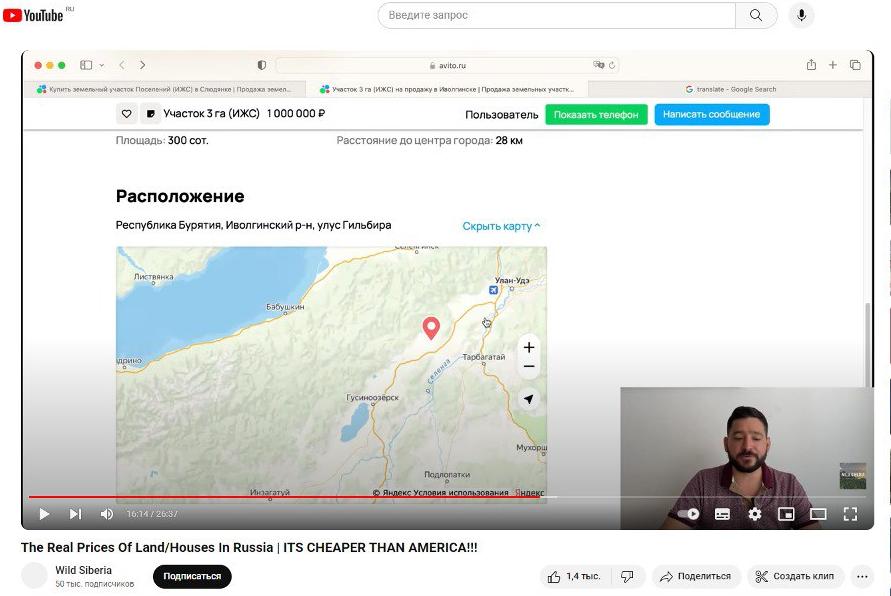The width and height of the screenshot is (891, 596).
Task: Click Wild Siberia channel avatar
Action: coord(34,576)
